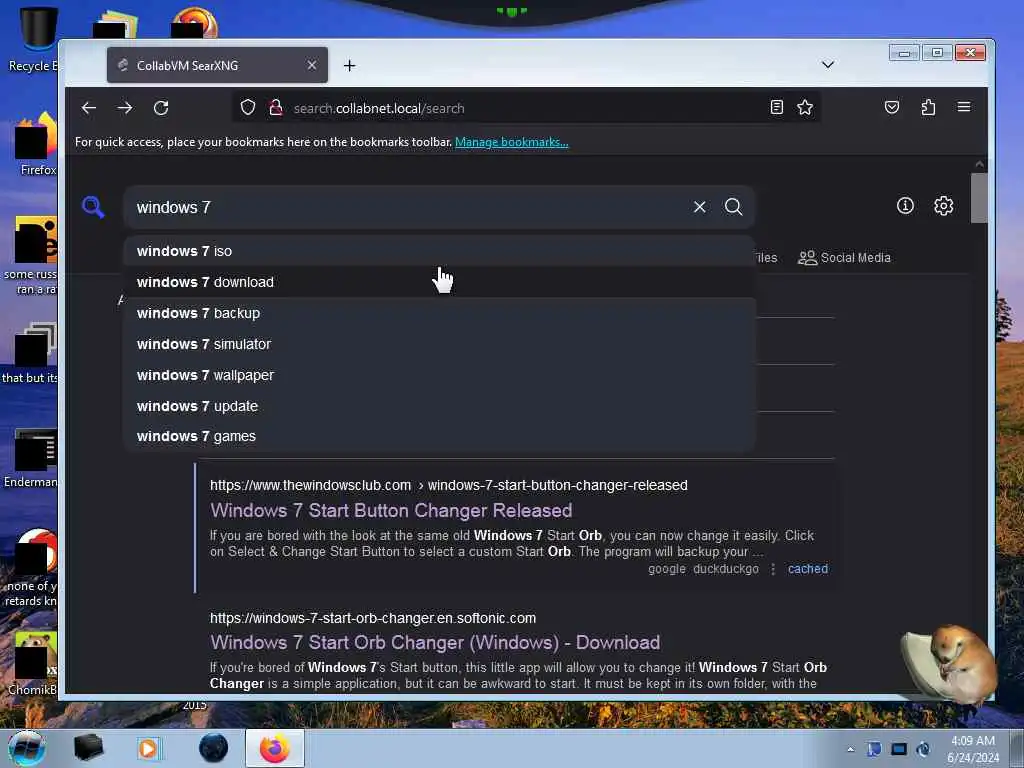
Task: Select the CollabVM SearXNG tab
Action: click(x=217, y=65)
